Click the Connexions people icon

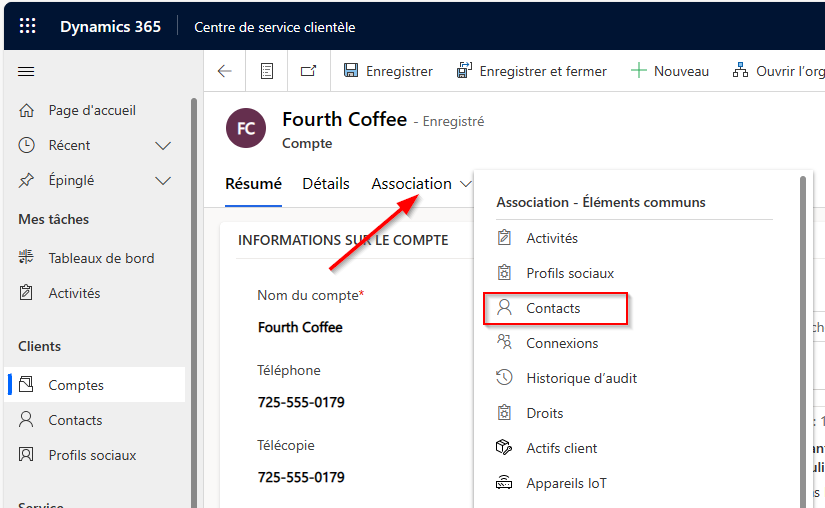point(504,342)
